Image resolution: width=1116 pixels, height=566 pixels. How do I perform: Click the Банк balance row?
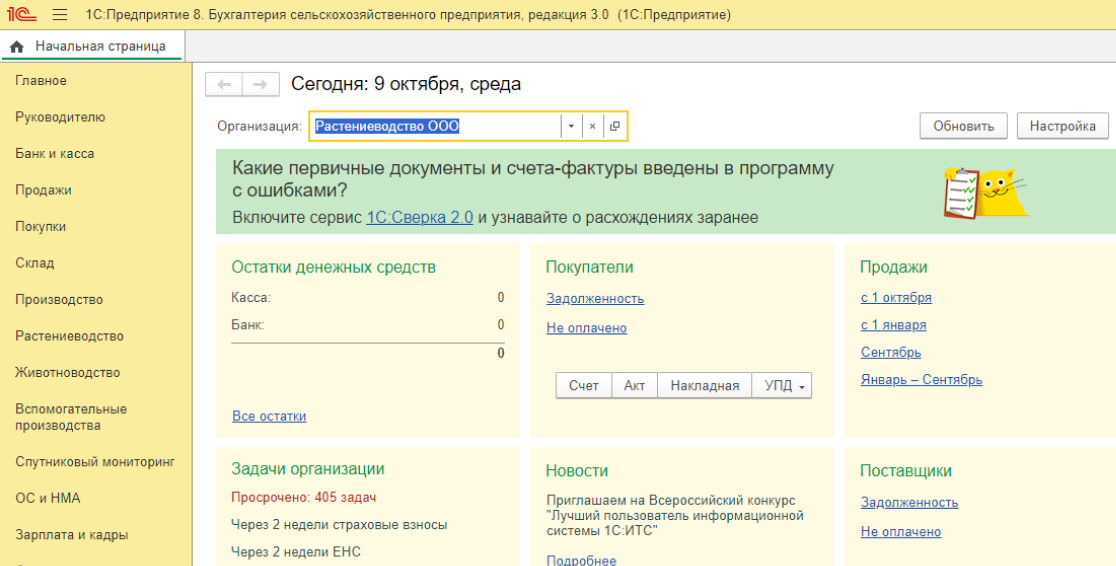pyautogui.click(x=368, y=325)
